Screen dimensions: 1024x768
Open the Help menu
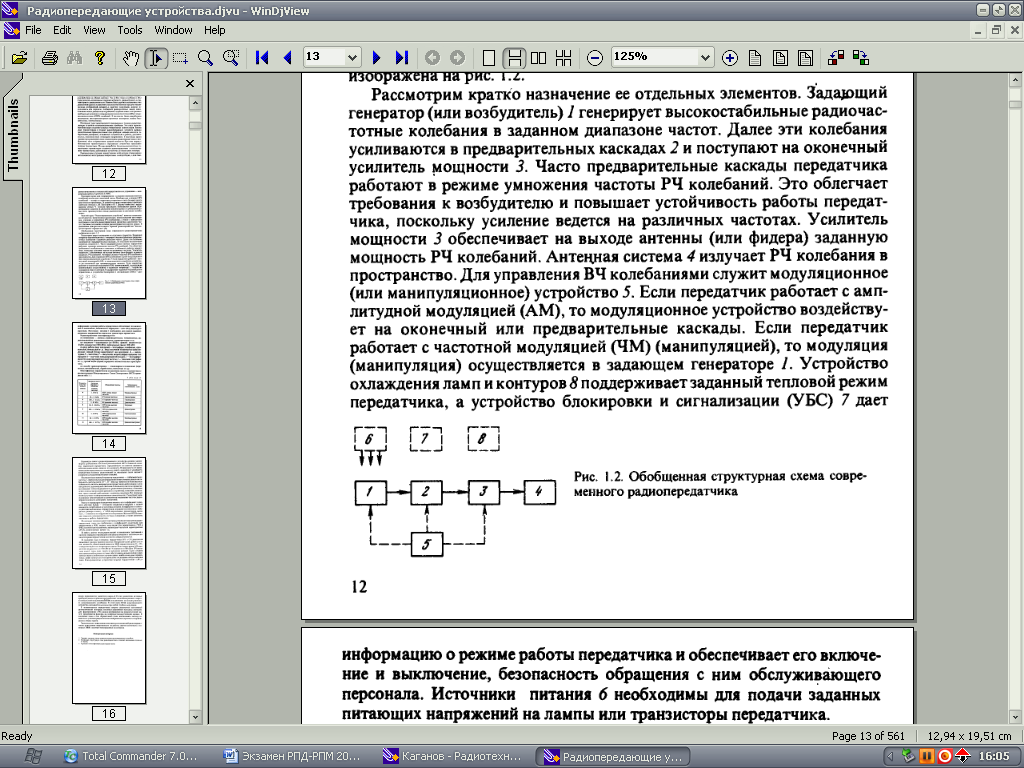214,30
